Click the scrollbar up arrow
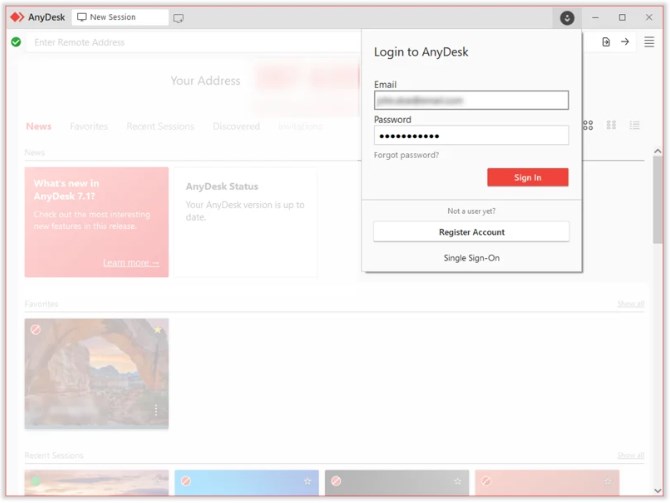Screen dimensions: 670x503 [x=658, y=151]
